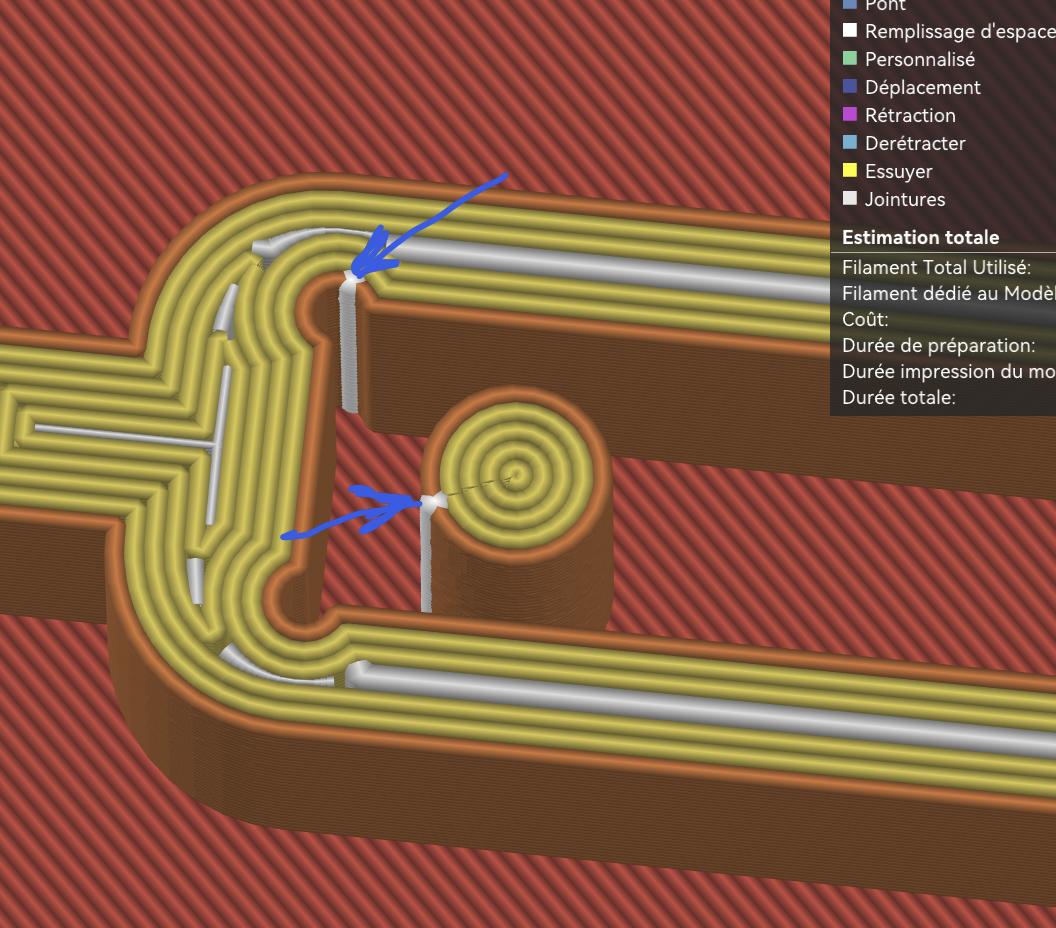
Task: Click the Derétracter light blue swatch
Action: pyautogui.click(x=850, y=142)
